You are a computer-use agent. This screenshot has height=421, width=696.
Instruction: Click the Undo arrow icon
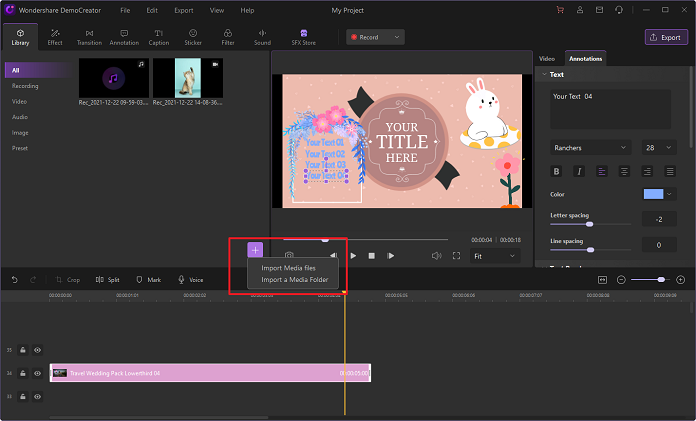15,280
